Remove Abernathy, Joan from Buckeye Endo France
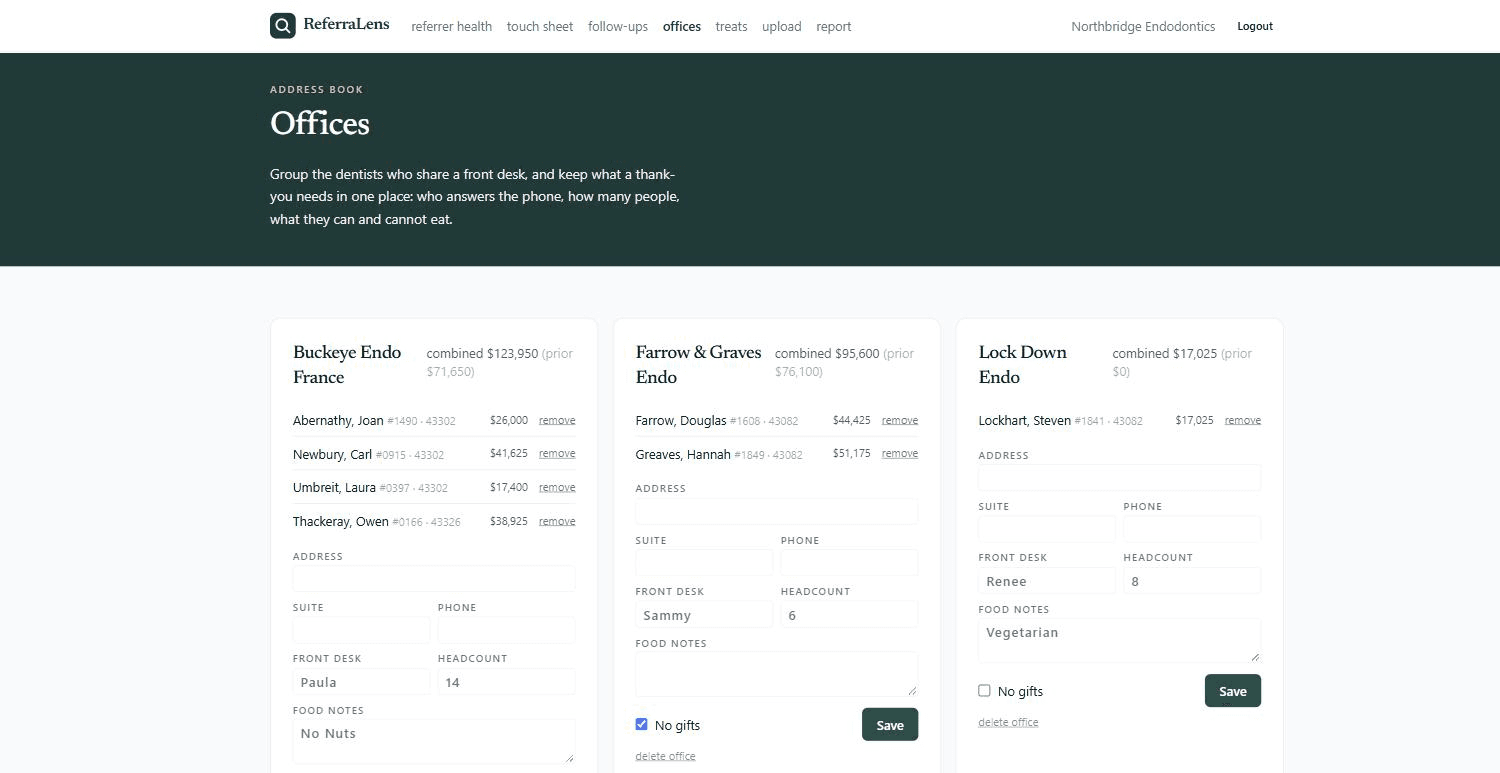The width and height of the screenshot is (1500, 773). [557, 420]
